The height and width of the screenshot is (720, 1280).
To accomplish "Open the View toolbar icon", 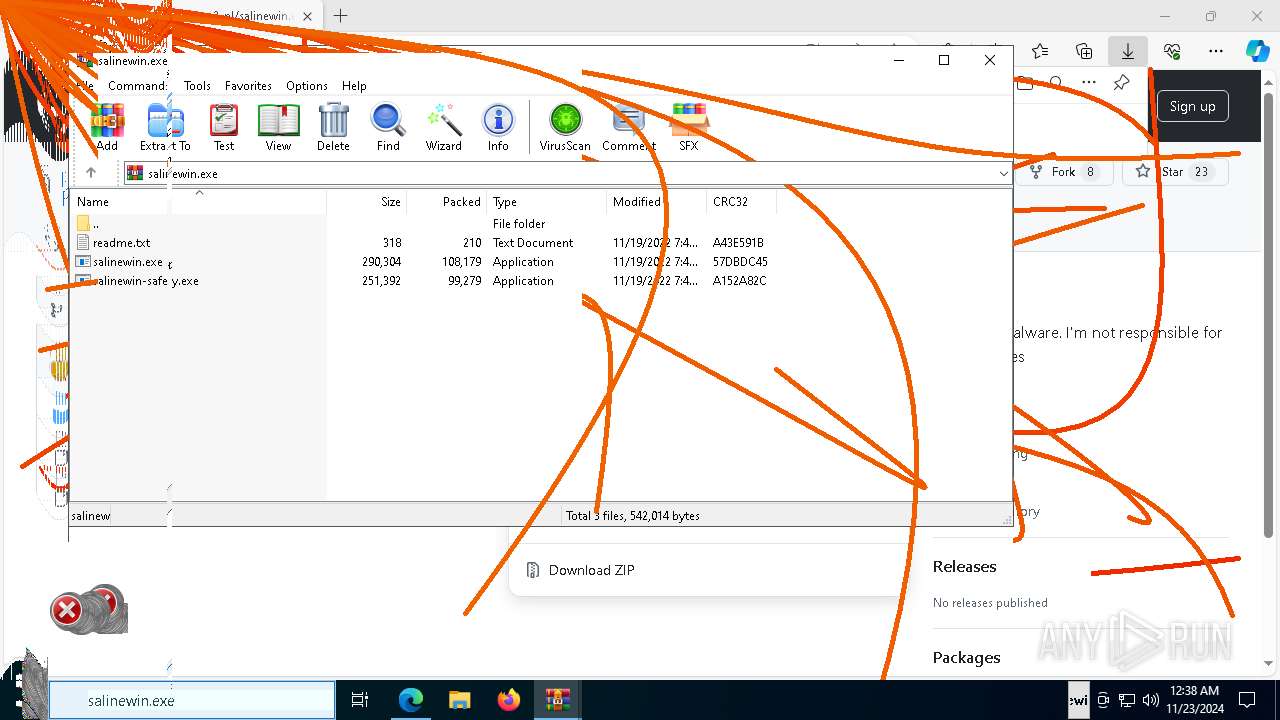I will 278,127.
